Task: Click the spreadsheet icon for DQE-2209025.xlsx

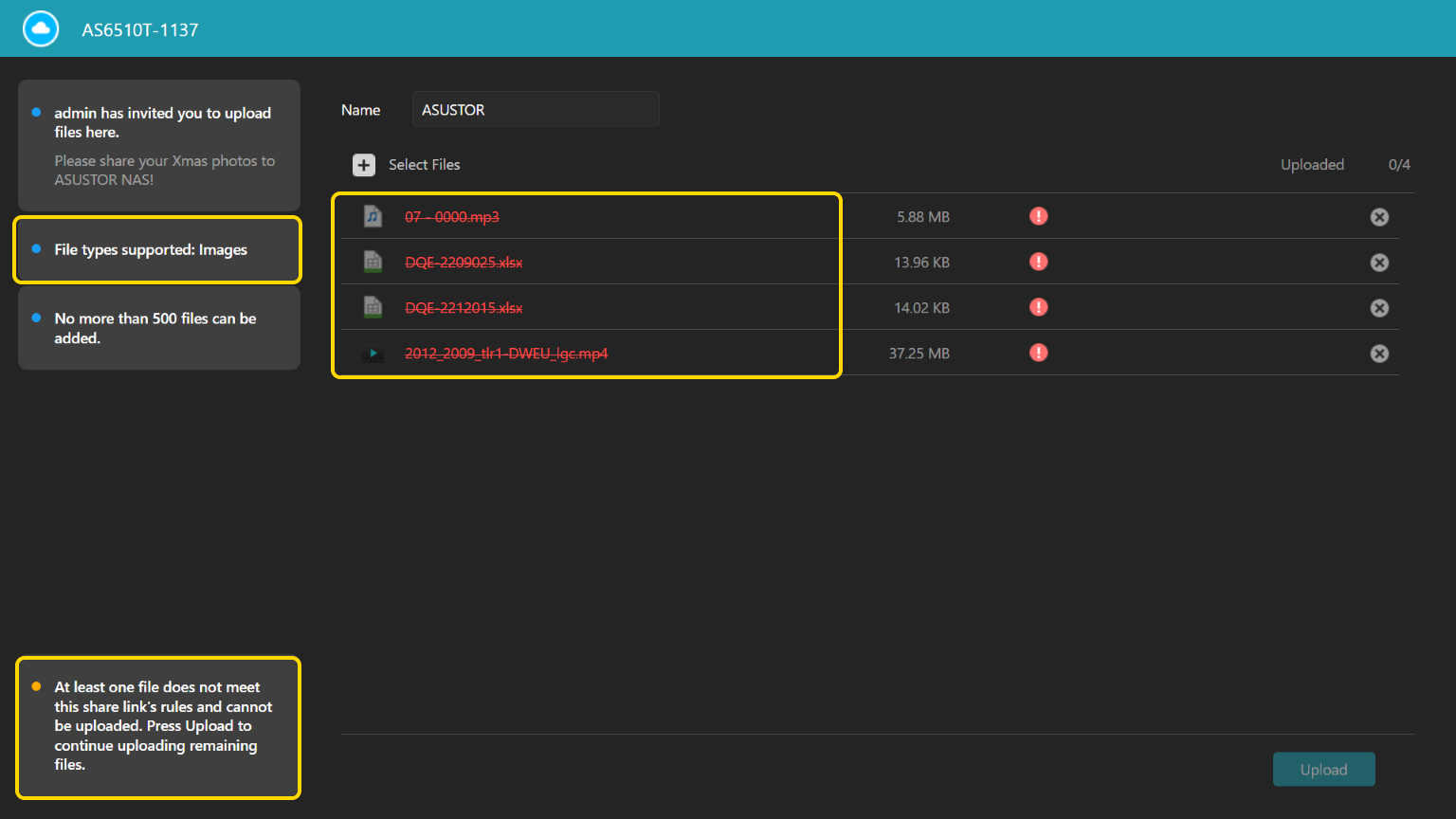Action: point(373,262)
